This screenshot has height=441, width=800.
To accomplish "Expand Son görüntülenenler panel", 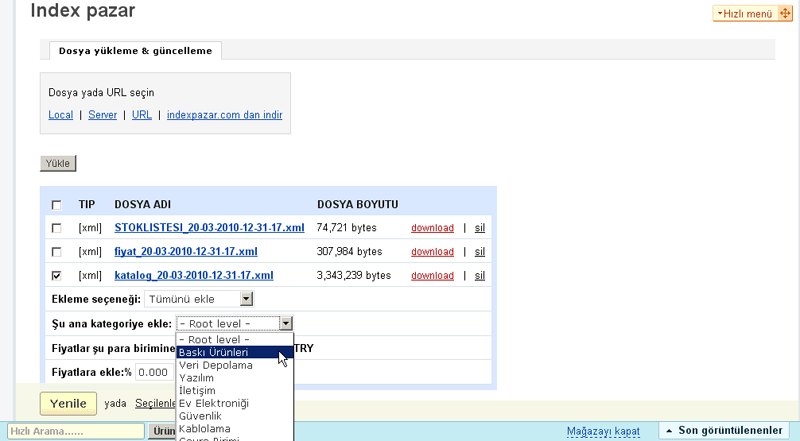I will point(725,431).
